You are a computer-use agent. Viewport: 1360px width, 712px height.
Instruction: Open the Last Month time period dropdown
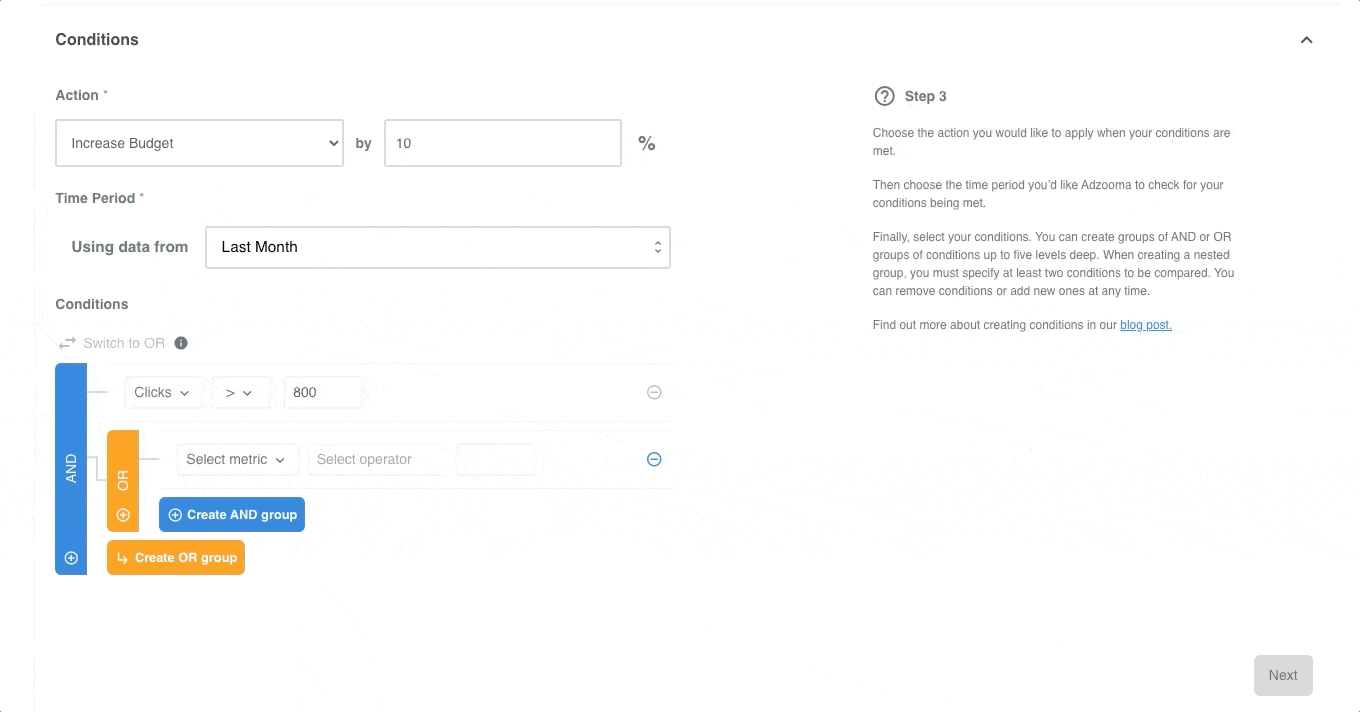tap(438, 247)
